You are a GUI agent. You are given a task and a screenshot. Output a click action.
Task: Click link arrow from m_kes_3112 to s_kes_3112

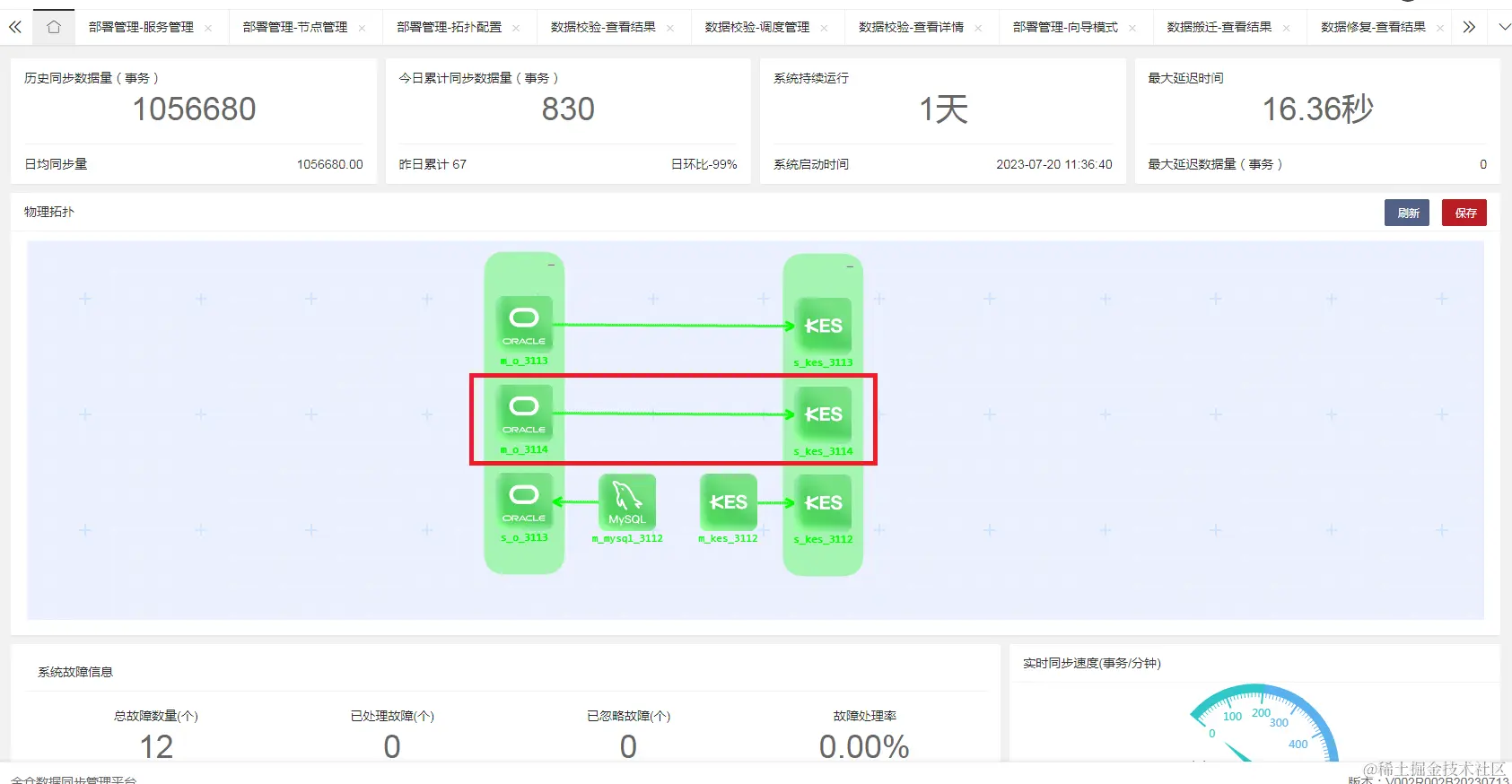(x=776, y=502)
